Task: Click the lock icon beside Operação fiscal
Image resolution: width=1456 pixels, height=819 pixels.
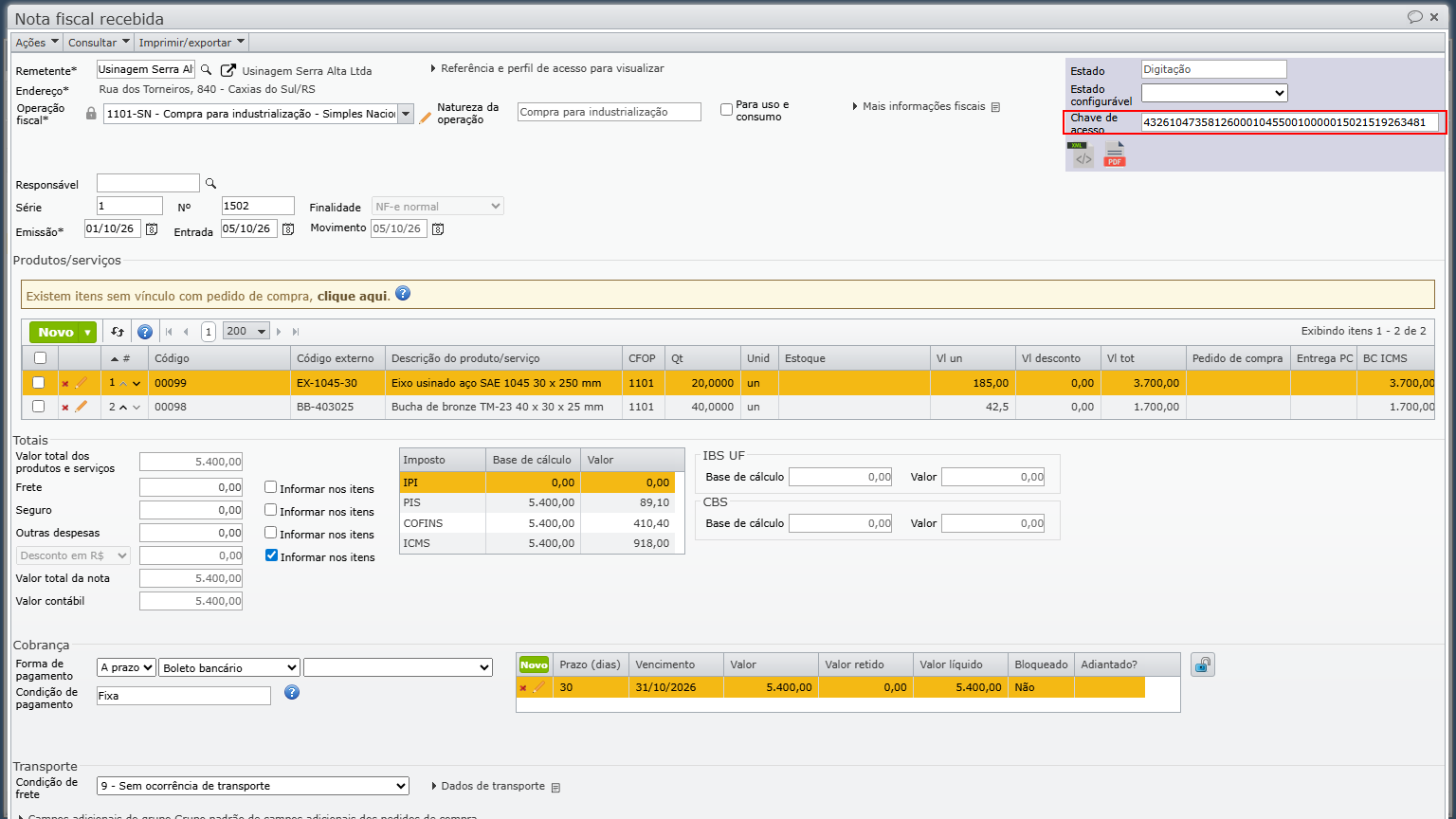Action: click(x=91, y=114)
